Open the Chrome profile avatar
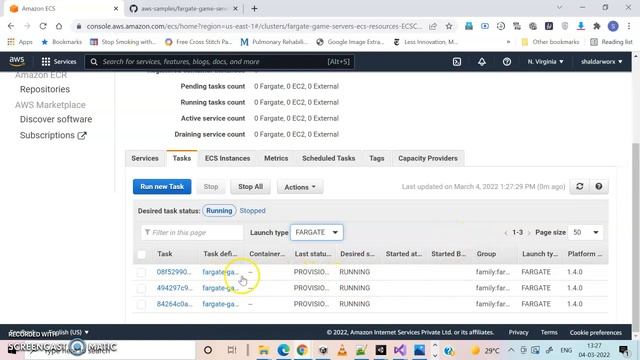 pos(613,26)
